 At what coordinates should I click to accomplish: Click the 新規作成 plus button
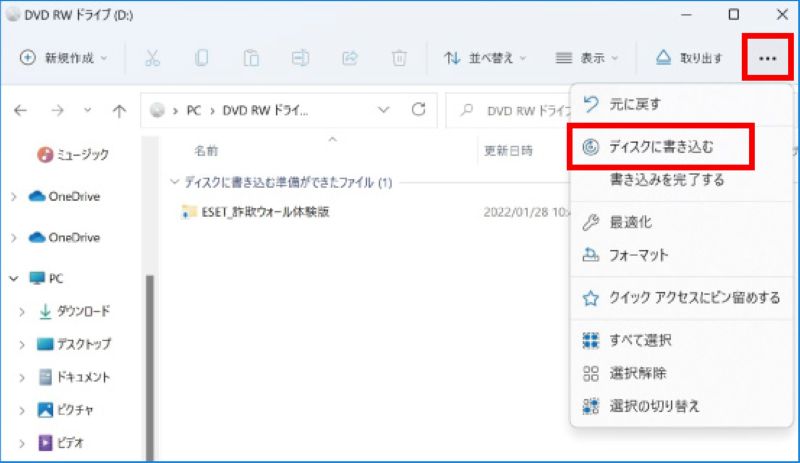tap(63, 58)
